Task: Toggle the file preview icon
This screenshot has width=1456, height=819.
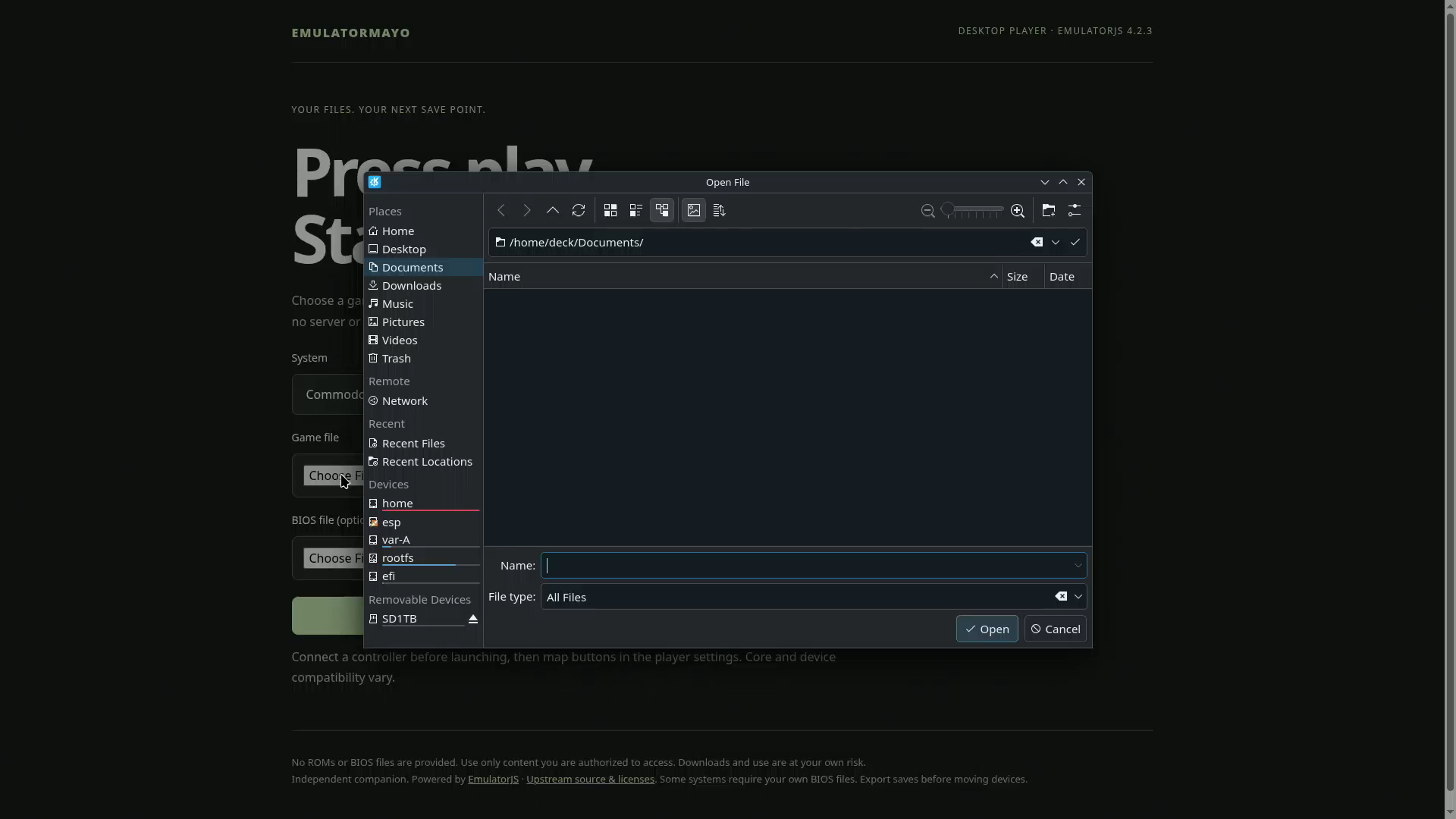Action: point(694,211)
